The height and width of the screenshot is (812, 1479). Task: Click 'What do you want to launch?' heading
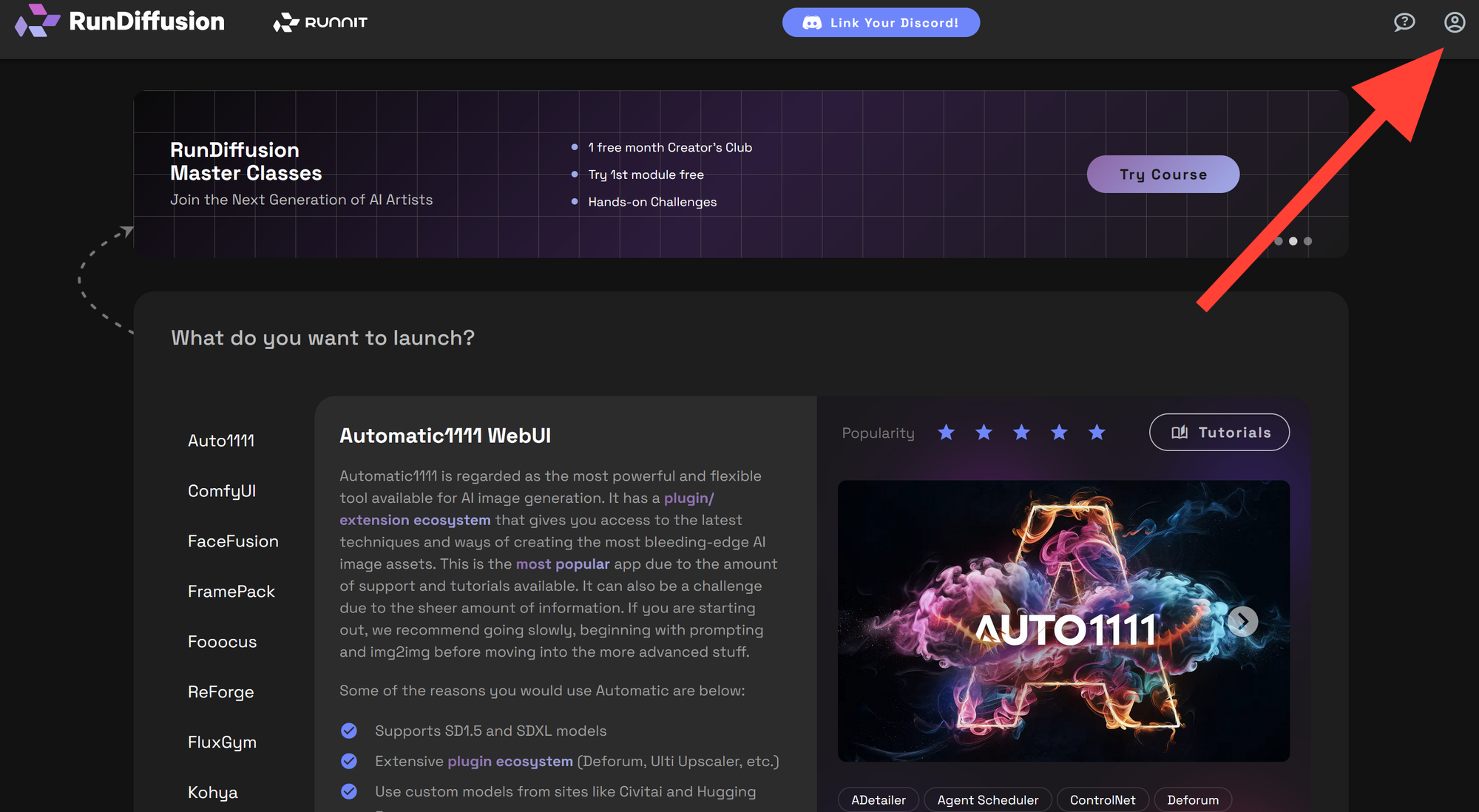[x=323, y=338]
